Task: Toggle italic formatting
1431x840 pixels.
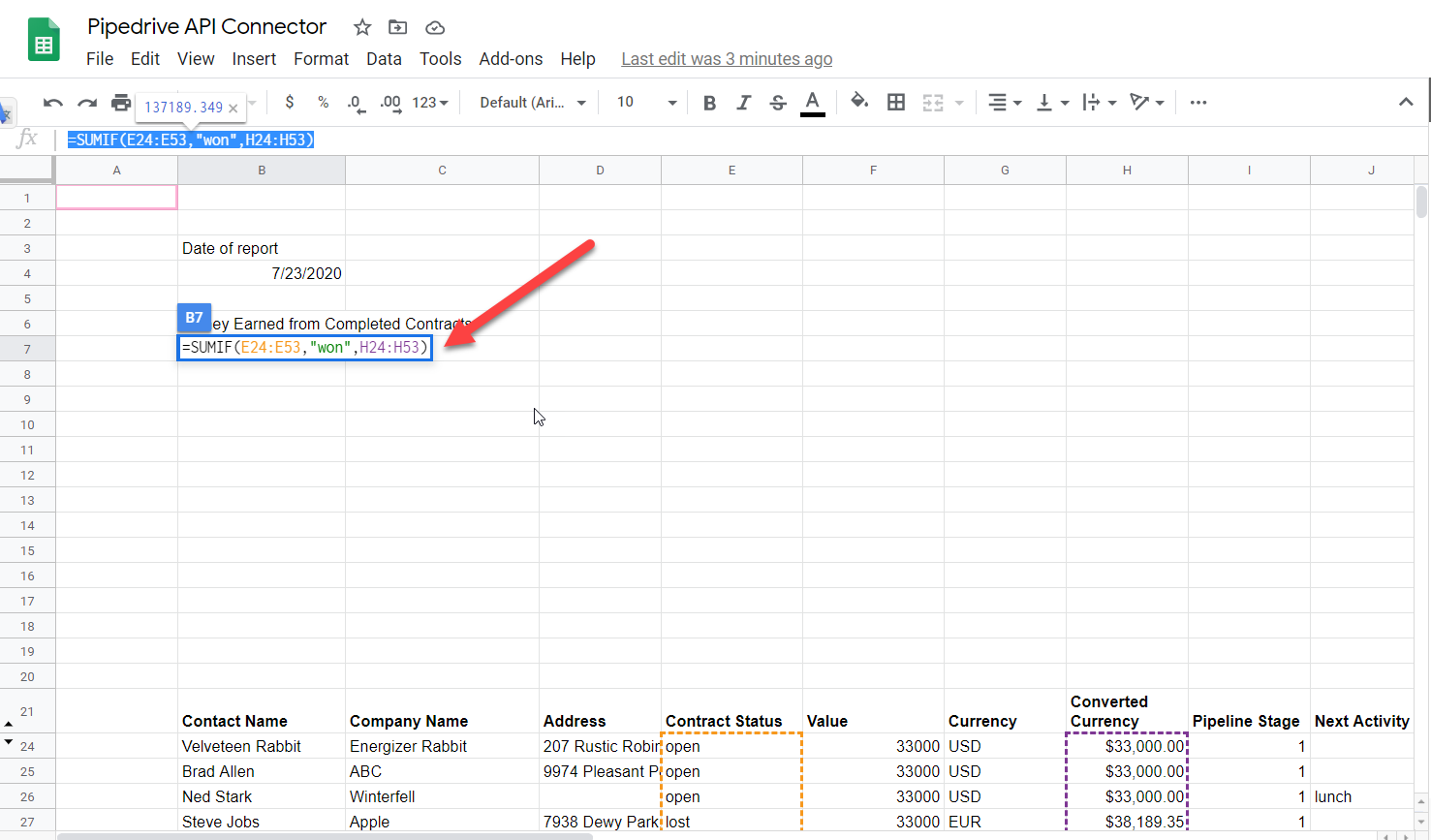Action: [x=743, y=102]
